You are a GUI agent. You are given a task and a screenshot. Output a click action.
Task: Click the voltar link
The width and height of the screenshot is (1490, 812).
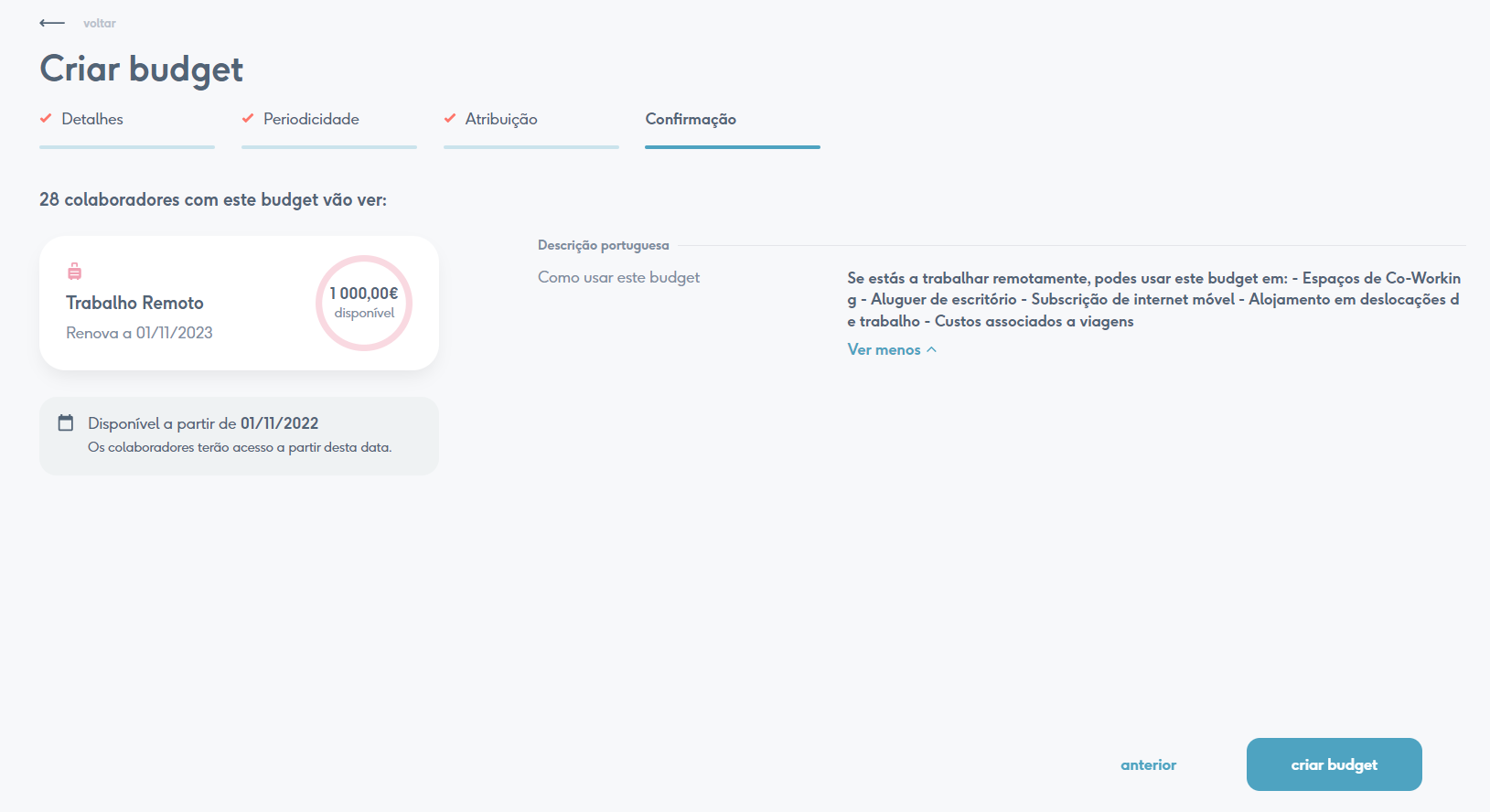100,23
